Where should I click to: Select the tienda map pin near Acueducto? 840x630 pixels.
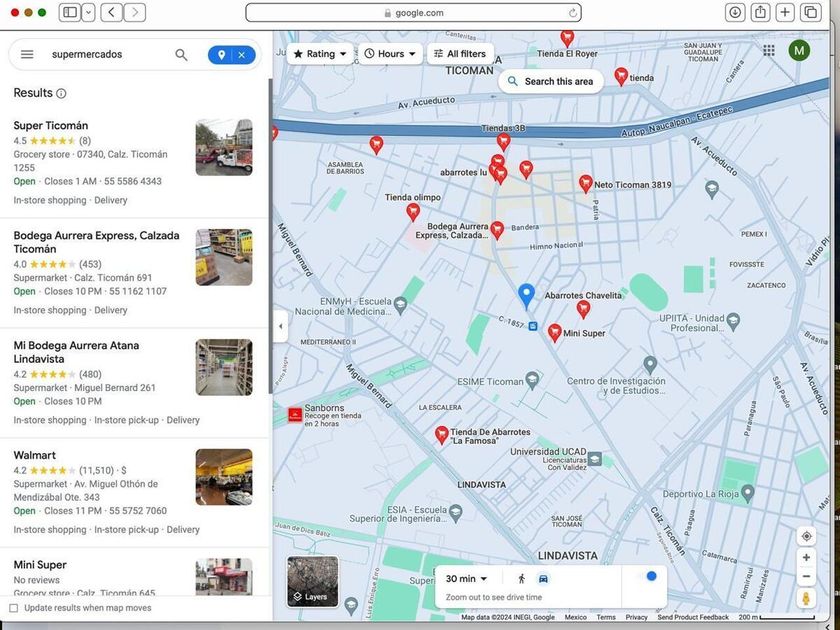[x=621, y=77]
